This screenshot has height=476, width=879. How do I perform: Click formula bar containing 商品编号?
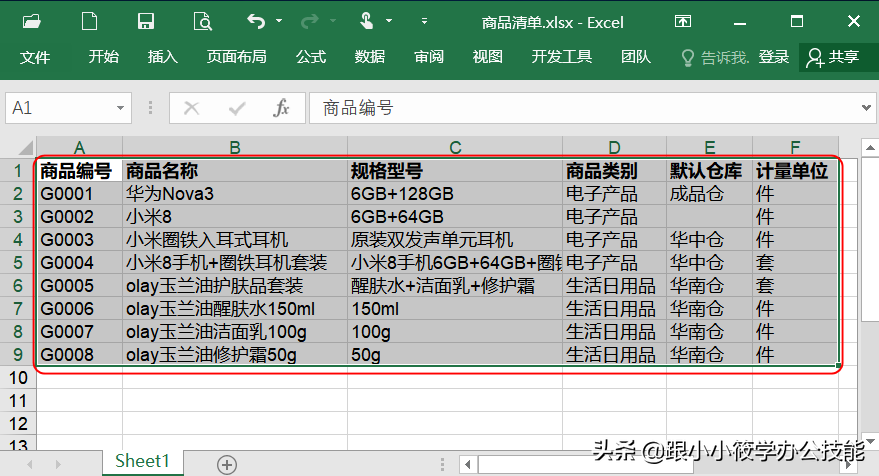[583, 108]
